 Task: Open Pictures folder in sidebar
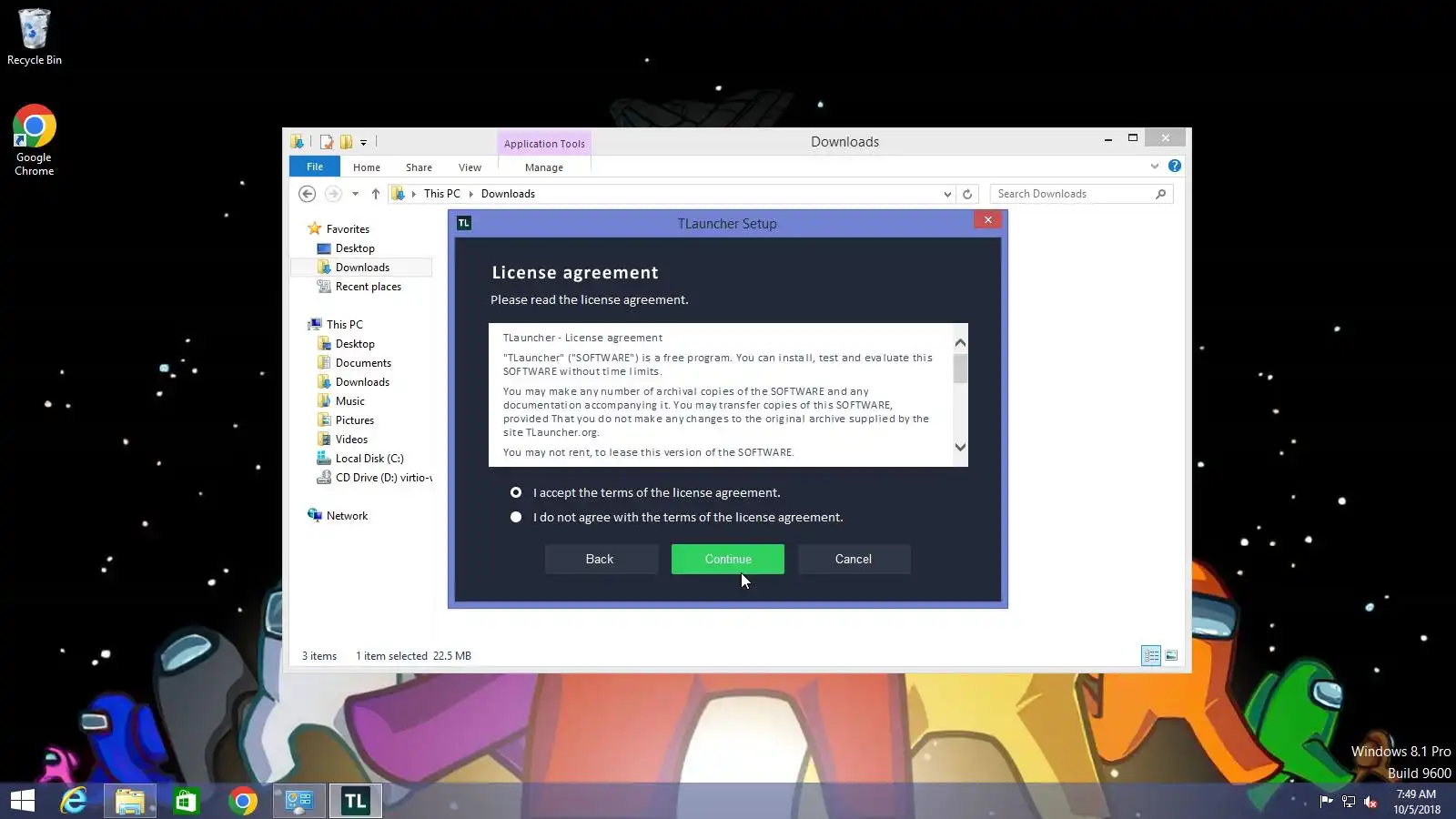tap(354, 420)
